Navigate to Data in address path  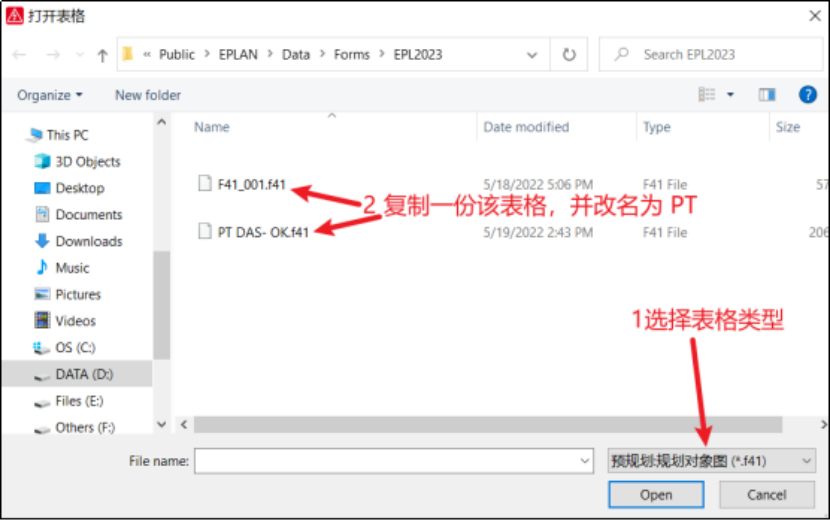tap(295, 55)
